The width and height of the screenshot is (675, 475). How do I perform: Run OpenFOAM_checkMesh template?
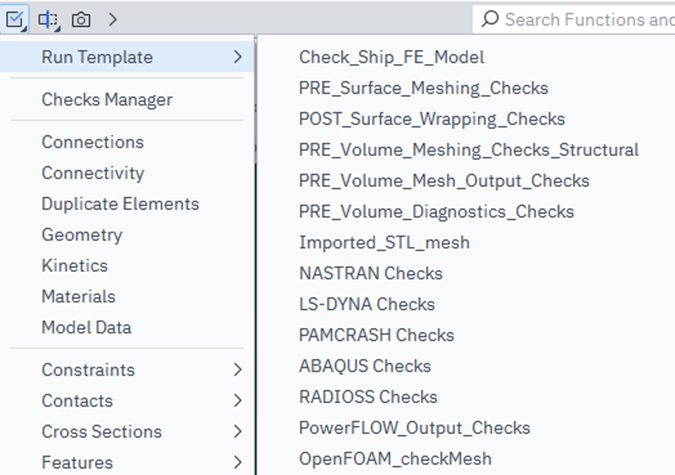pos(395,459)
